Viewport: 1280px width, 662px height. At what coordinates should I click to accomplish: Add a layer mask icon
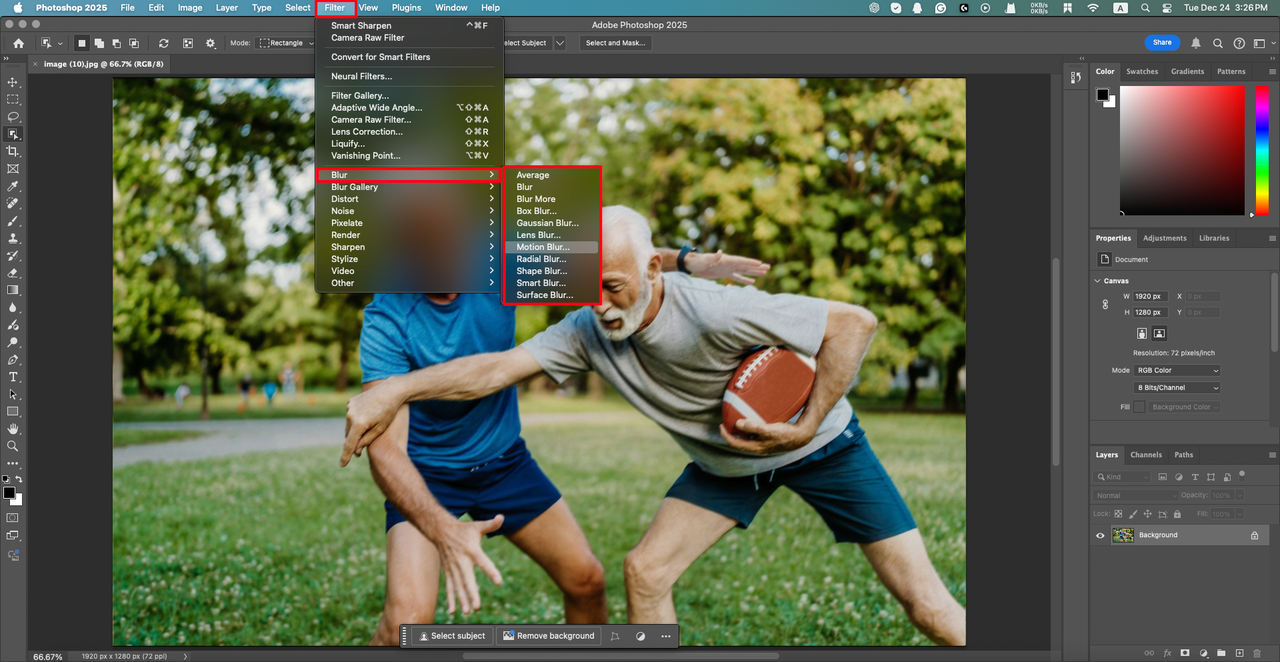point(1185,652)
